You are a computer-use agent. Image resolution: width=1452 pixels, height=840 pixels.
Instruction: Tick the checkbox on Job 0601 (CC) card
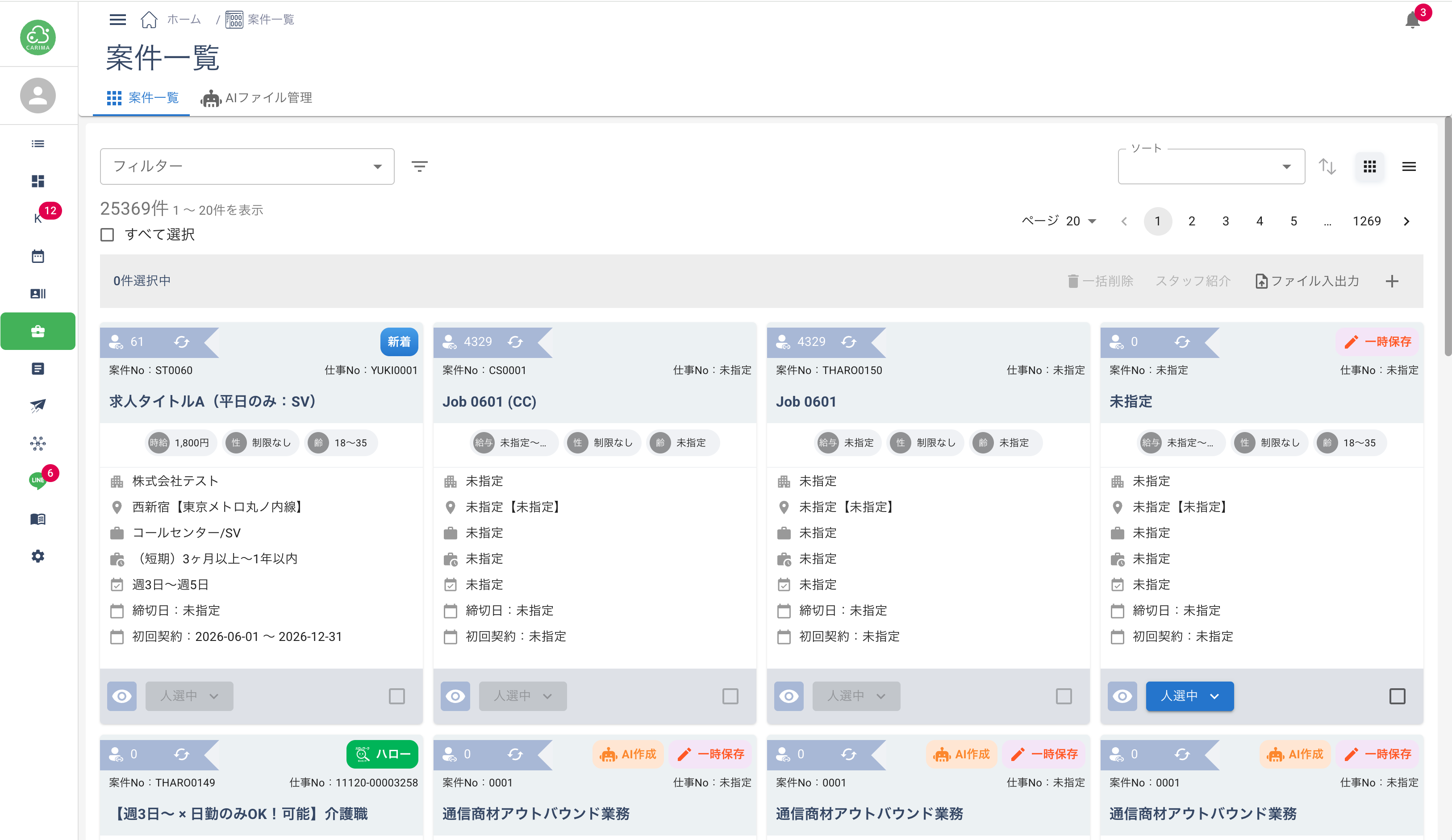point(730,696)
